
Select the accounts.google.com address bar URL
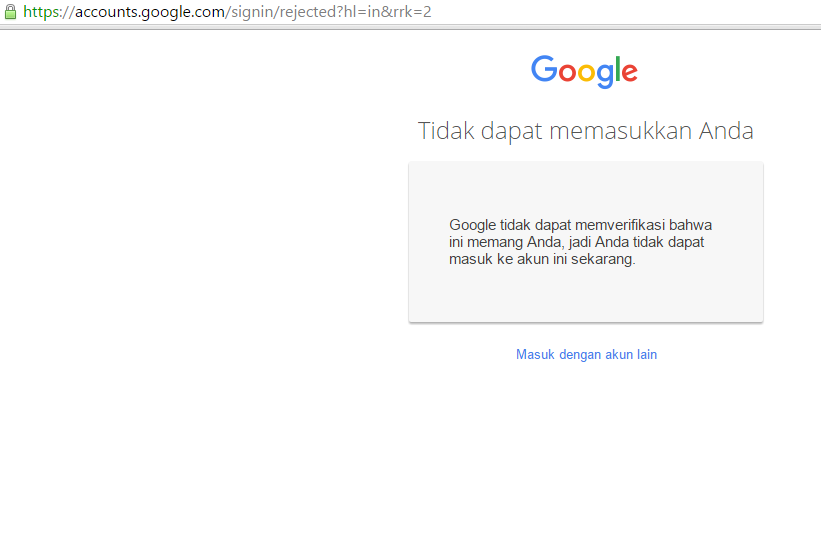pyautogui.click(x=227, y=12)
